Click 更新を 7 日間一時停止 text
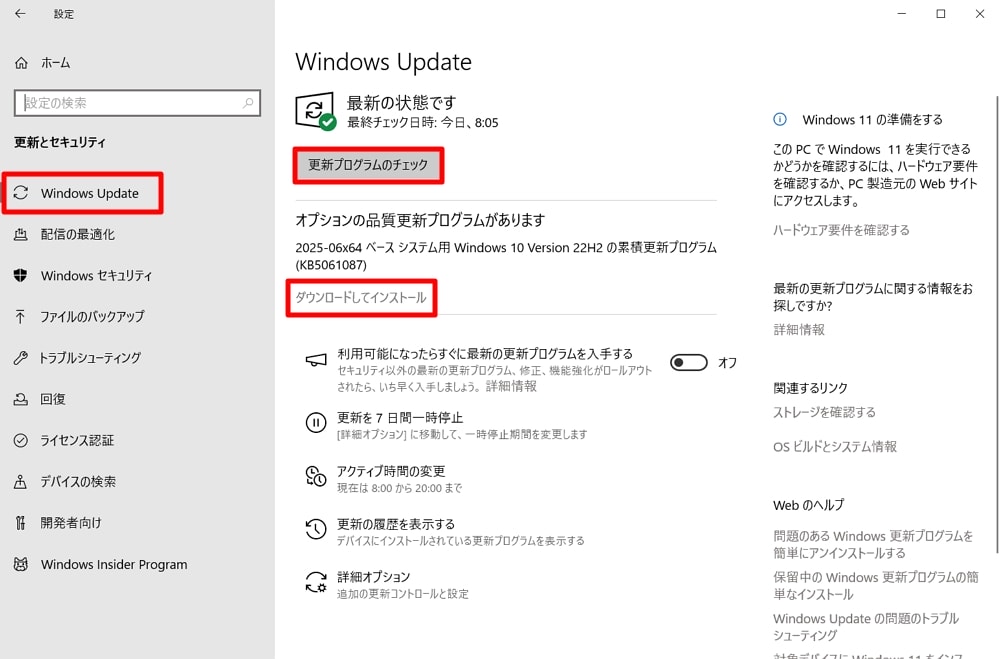The height and width of the screenshot is (659, 1000). coord(400,418)
